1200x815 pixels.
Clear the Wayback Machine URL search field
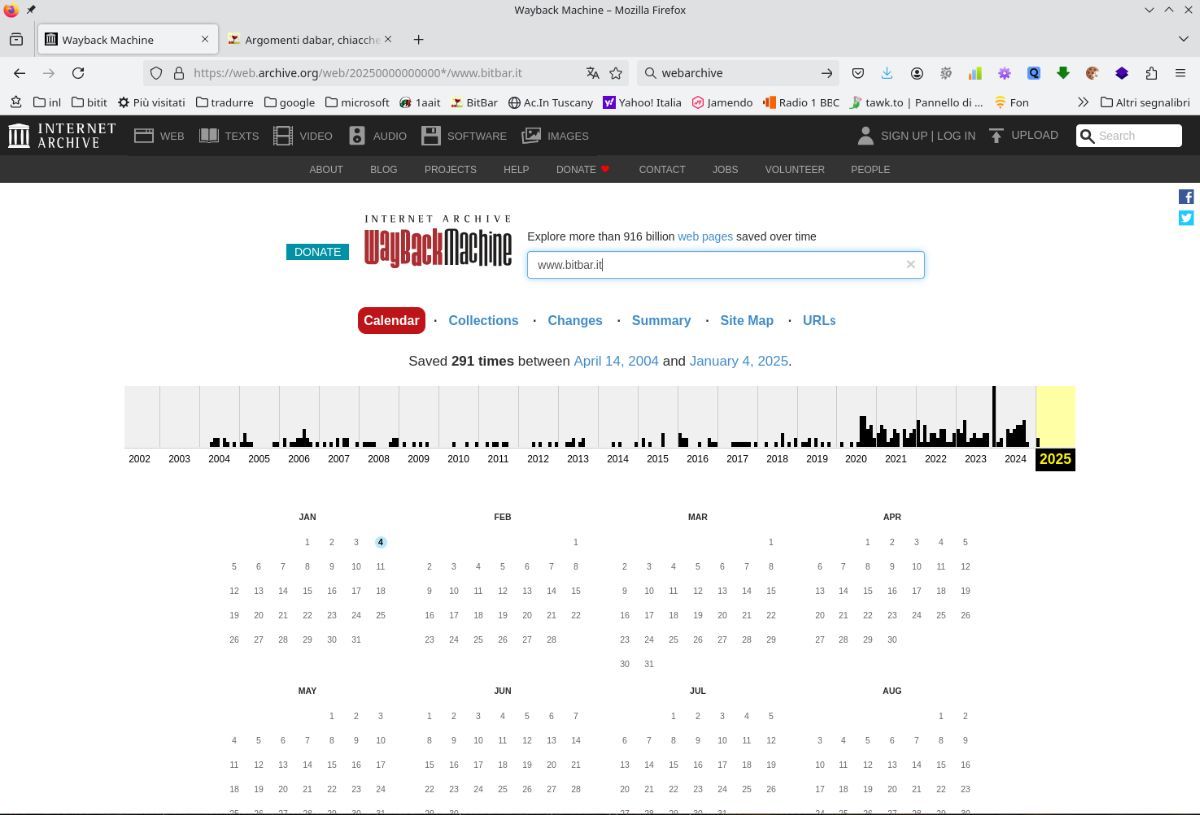910,265
